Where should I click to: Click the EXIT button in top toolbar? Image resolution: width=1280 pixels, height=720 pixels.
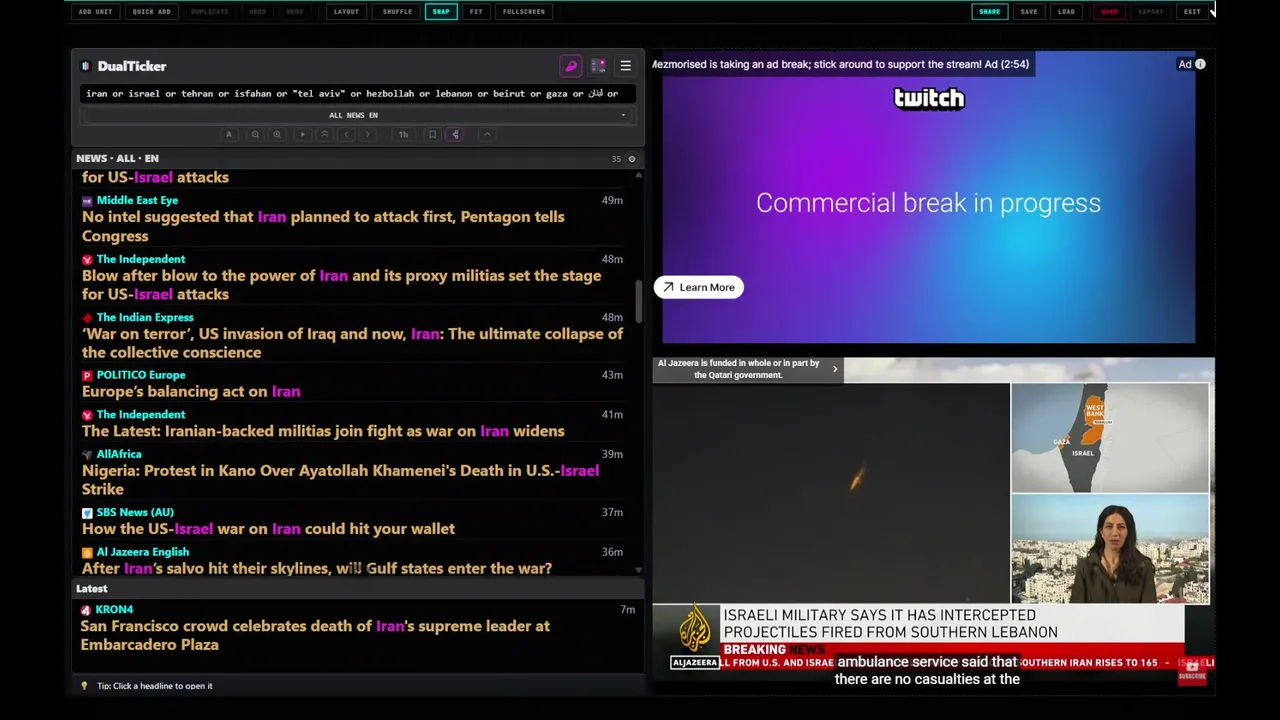pyautogui.click(x=1192, y=12)
